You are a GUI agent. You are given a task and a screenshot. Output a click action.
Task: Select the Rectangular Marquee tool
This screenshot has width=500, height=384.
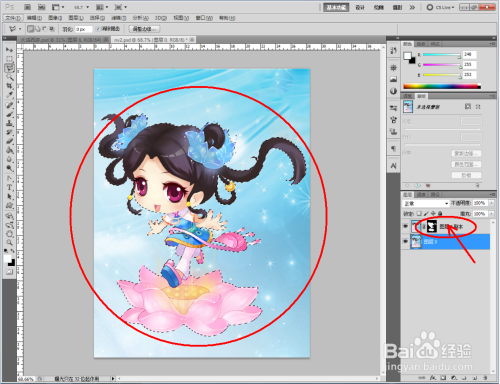coord(9,59)
